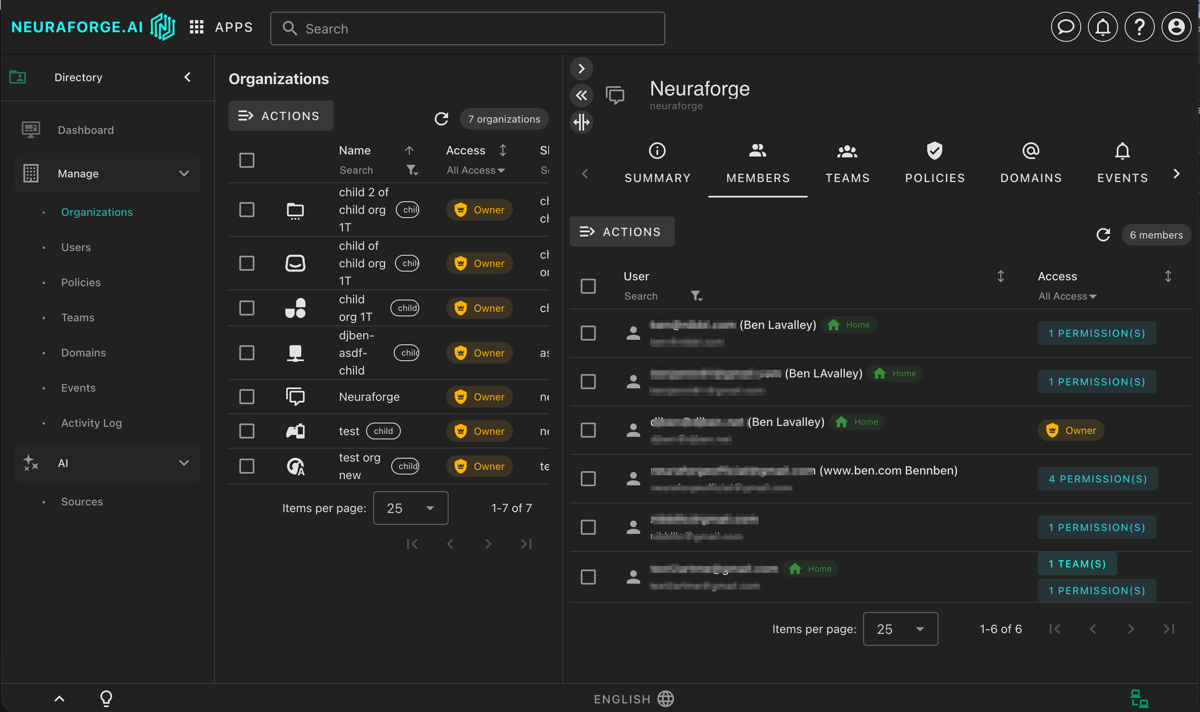Check the djben-asdf-child organization checkbox
Image resolution: width=1200 pixels, height=712 pixels.
click(x=247, y=353)
